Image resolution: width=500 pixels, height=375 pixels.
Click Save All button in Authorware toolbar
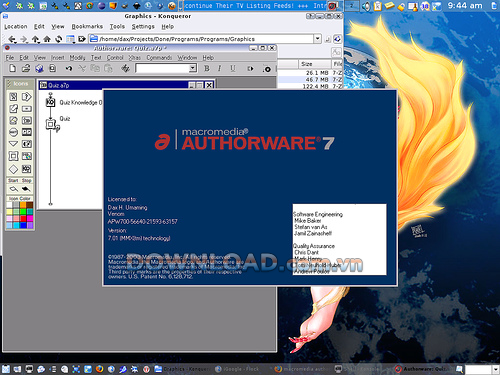pyautogui.click(x=39, y=68)
